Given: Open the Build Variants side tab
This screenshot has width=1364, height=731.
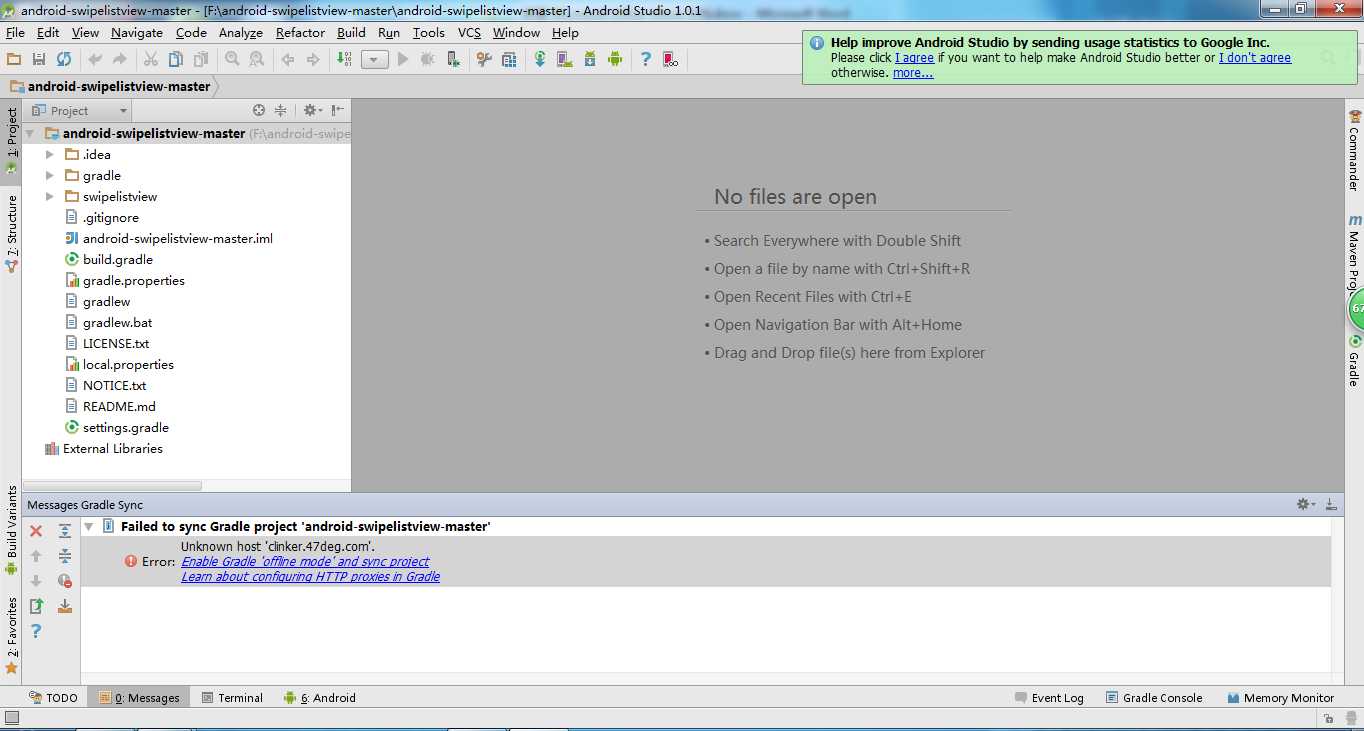Looking at the screenshot, I should [11, 530].
